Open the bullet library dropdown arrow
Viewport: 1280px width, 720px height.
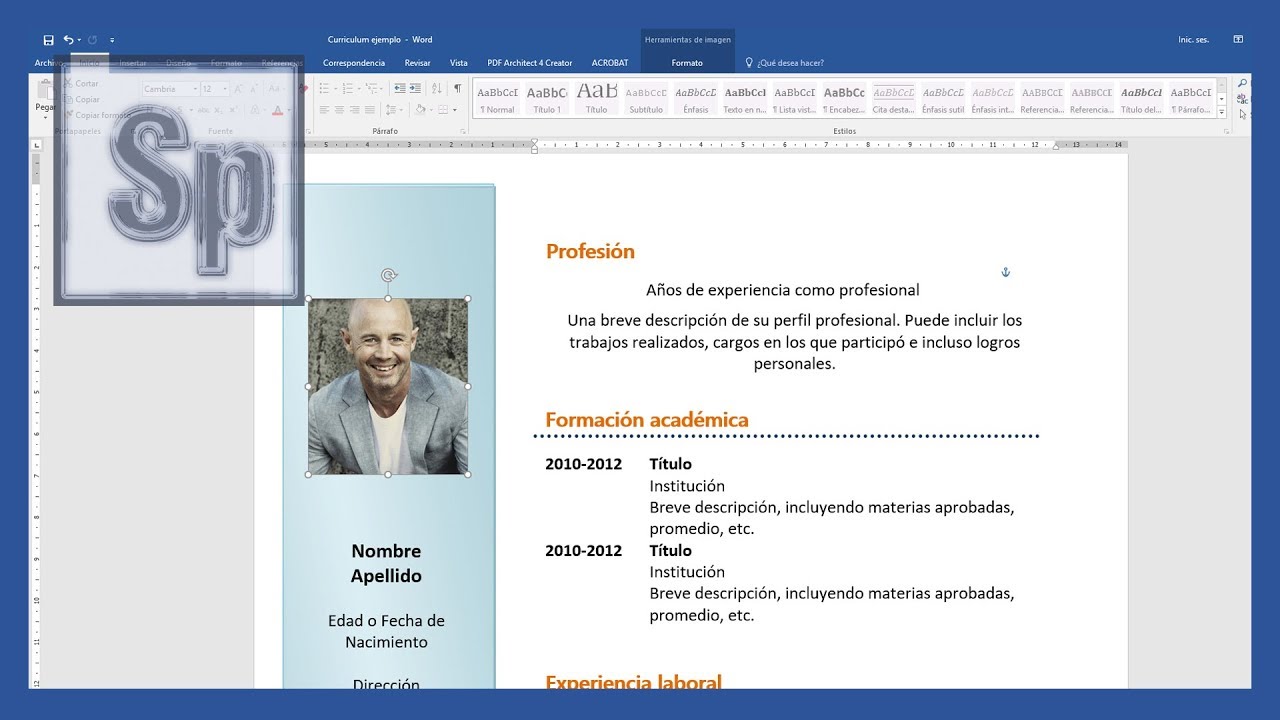point(335,88)
